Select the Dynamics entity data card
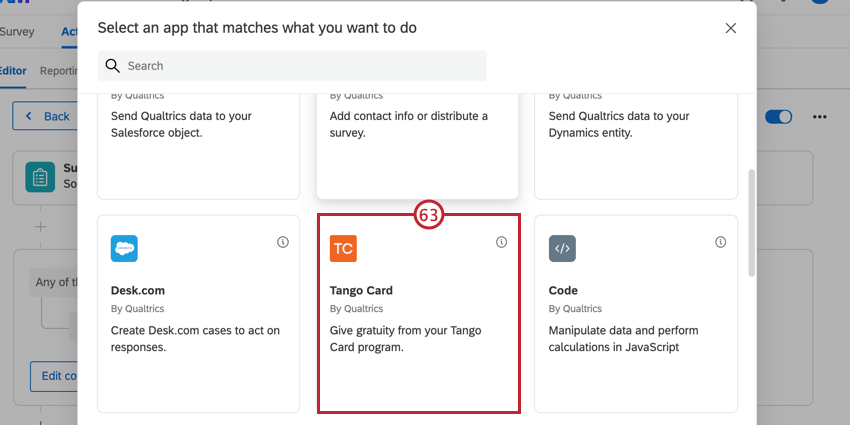This screenshot has height=425, width=850. pos(636,140)
